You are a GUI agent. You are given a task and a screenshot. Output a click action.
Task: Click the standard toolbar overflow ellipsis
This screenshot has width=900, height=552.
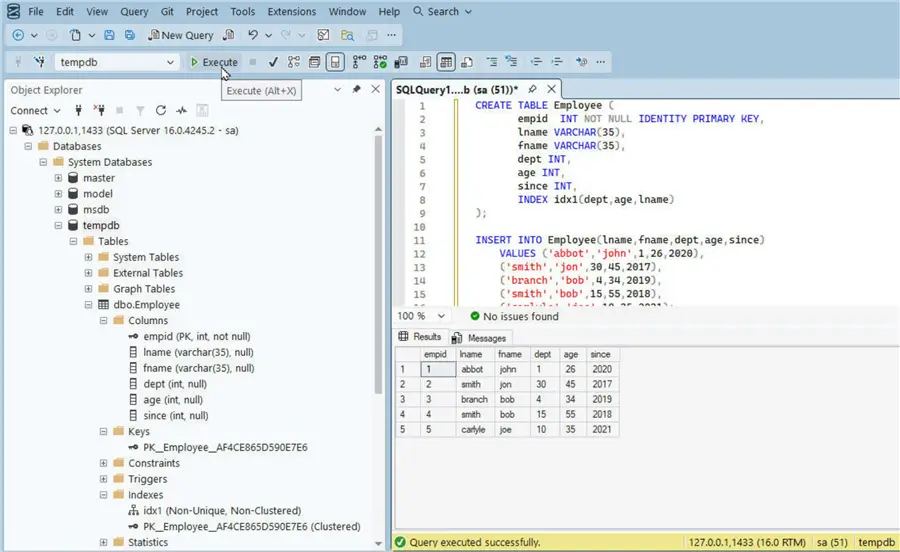click(x=391, y=35)
